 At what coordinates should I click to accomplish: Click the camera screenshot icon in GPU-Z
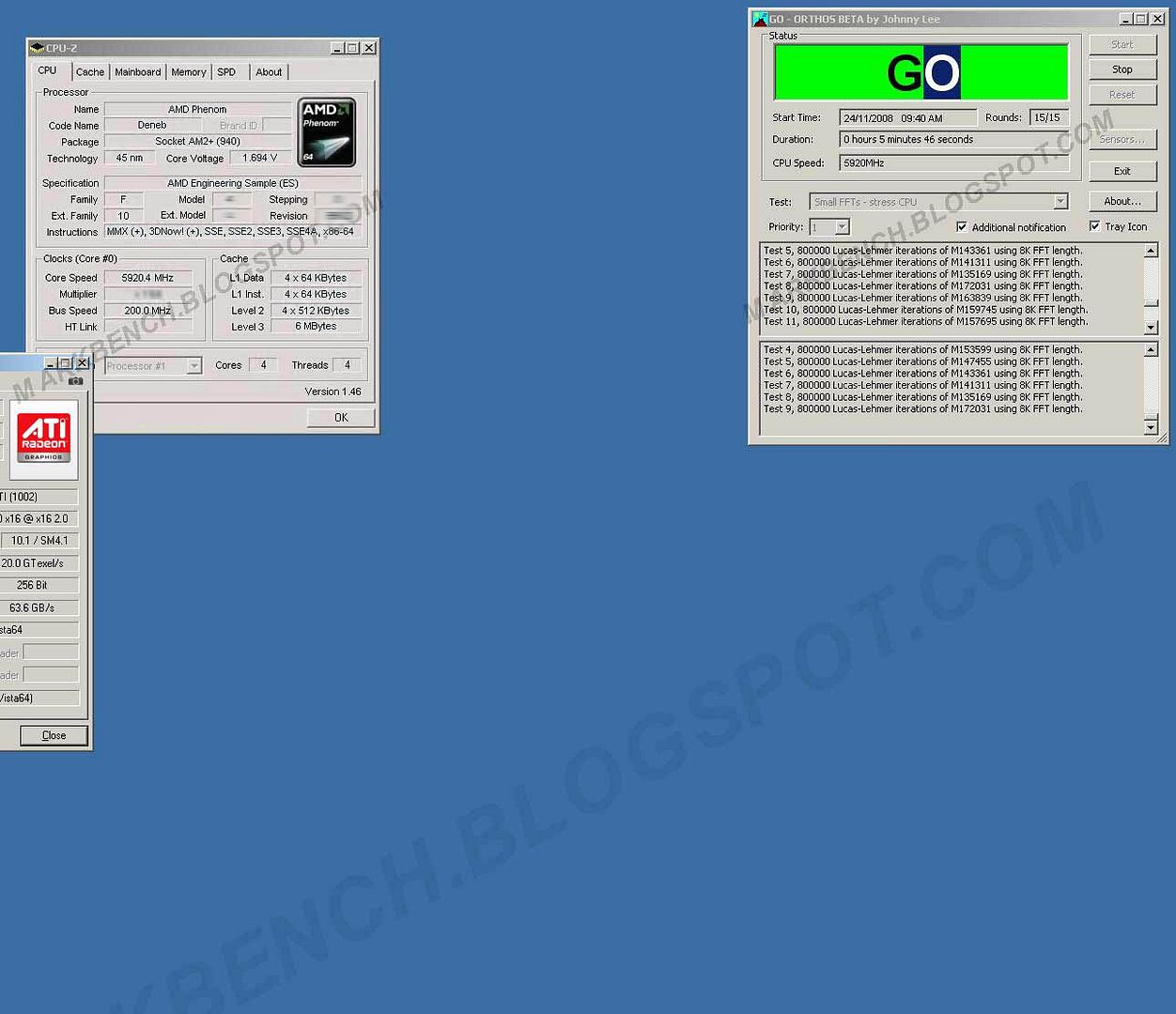coord(76,380)
